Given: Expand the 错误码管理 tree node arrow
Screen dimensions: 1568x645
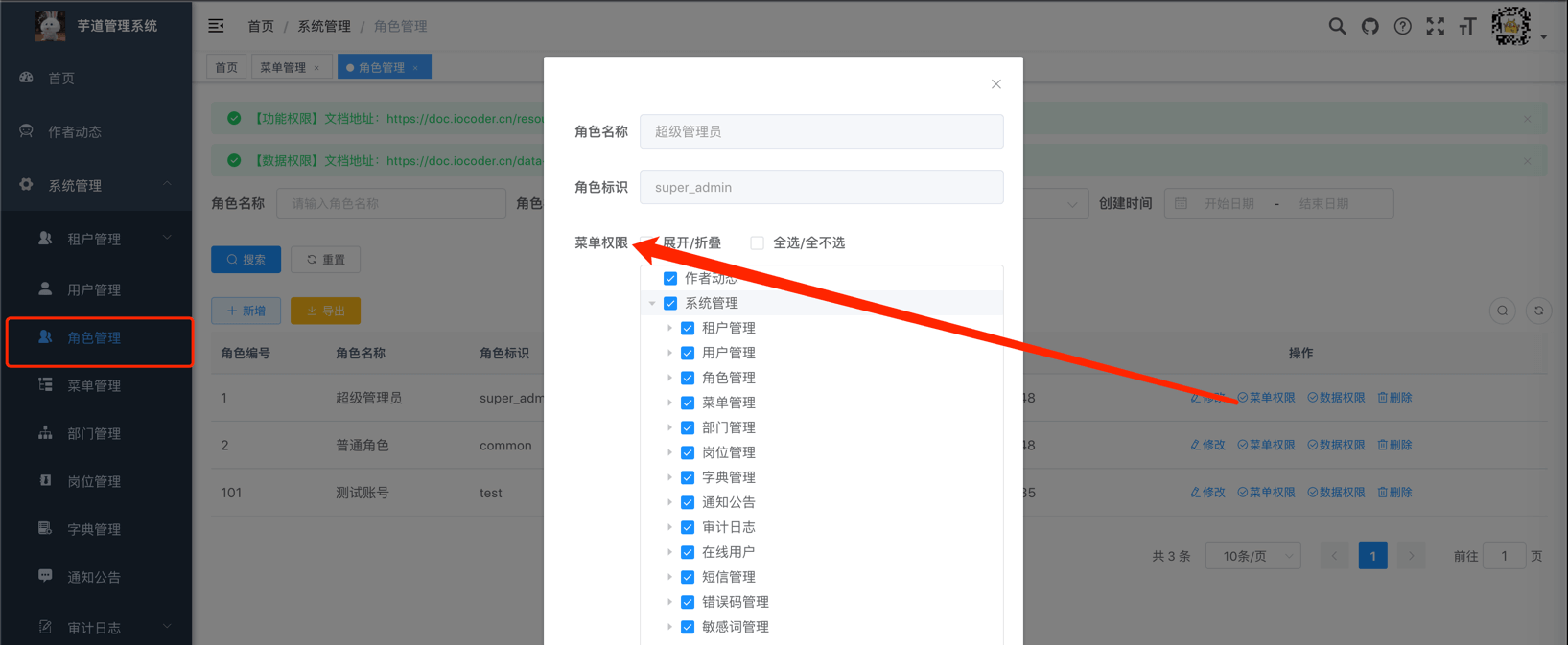Looking at the screenshot, I should point(669,602).
